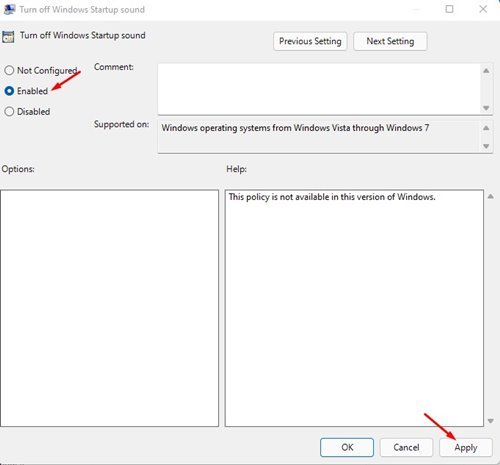500x465 pixels.
Task: Confirm with the OK button
Action: point(347,447)
